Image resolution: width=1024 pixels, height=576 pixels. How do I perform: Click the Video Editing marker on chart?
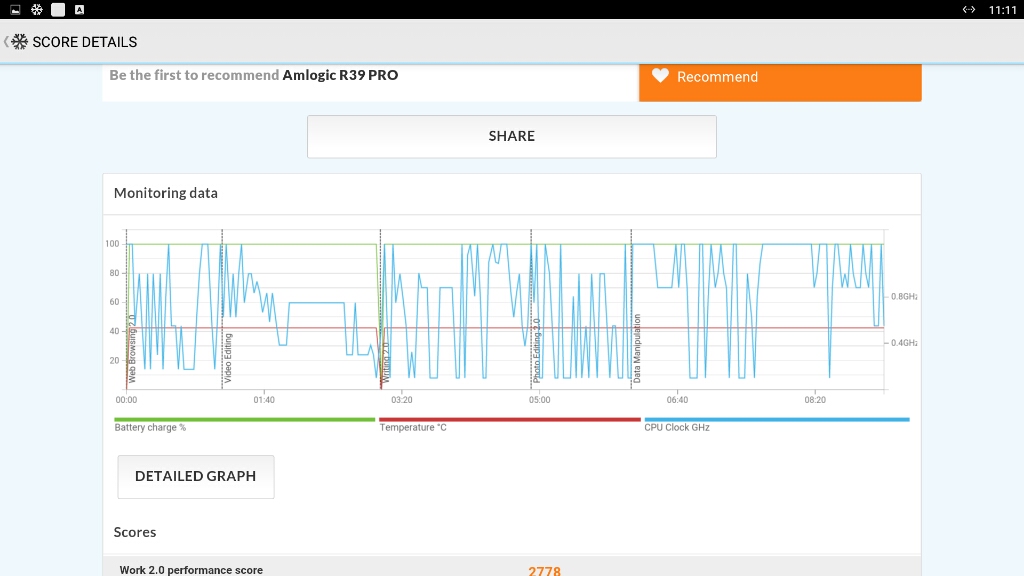(228, 358)
